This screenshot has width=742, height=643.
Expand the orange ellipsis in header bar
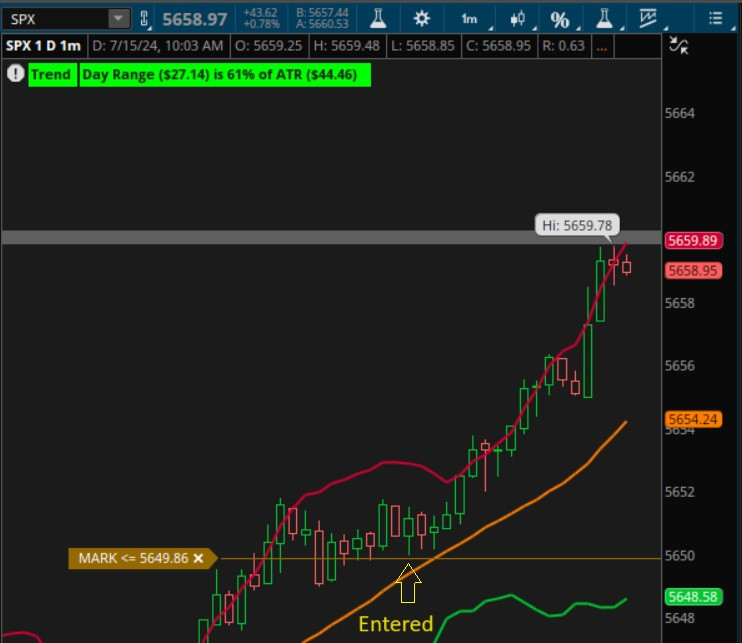pyautogui.click(x=601, y=46)
